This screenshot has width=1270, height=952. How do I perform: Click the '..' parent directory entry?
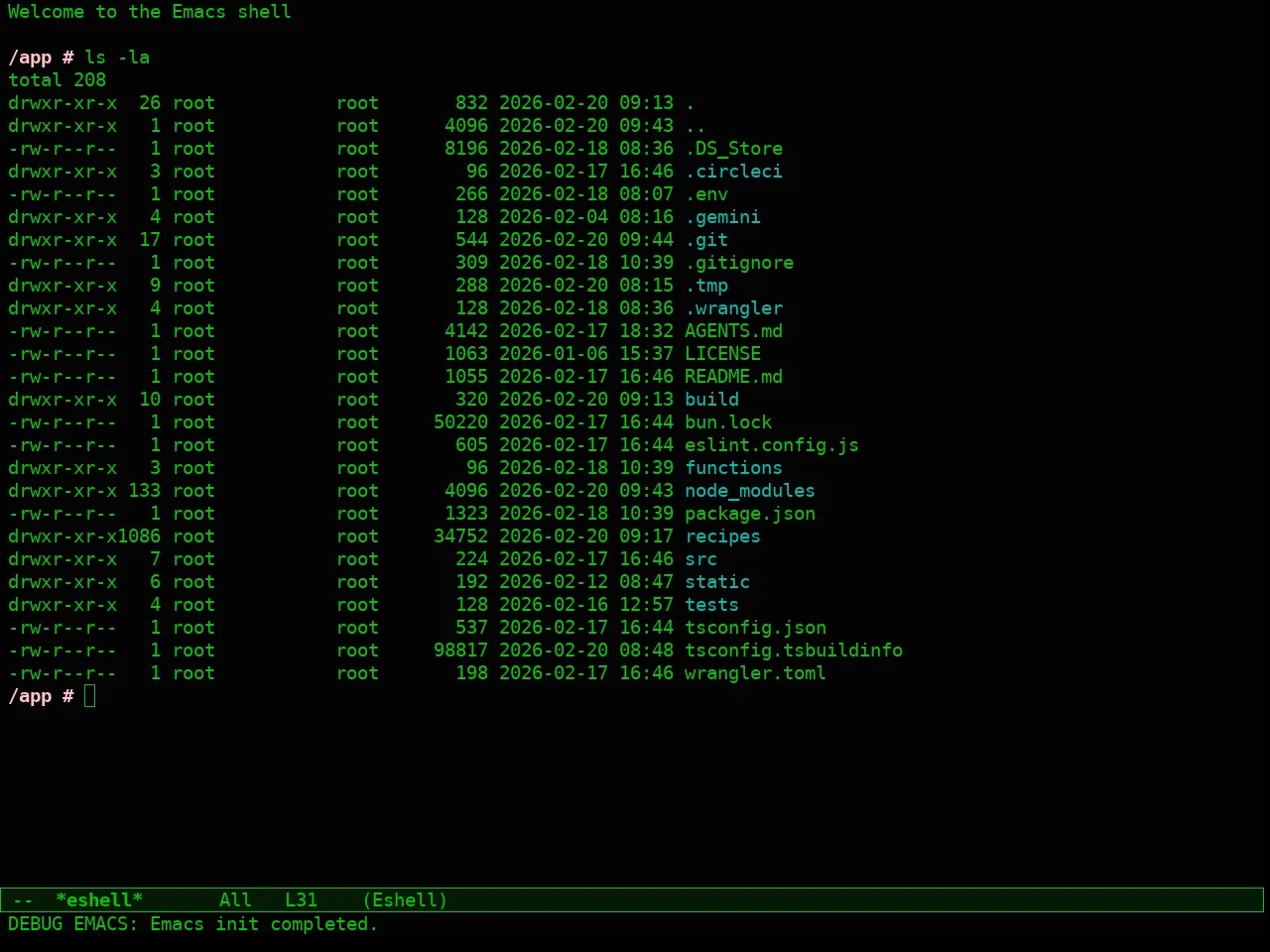coord(696,126)
